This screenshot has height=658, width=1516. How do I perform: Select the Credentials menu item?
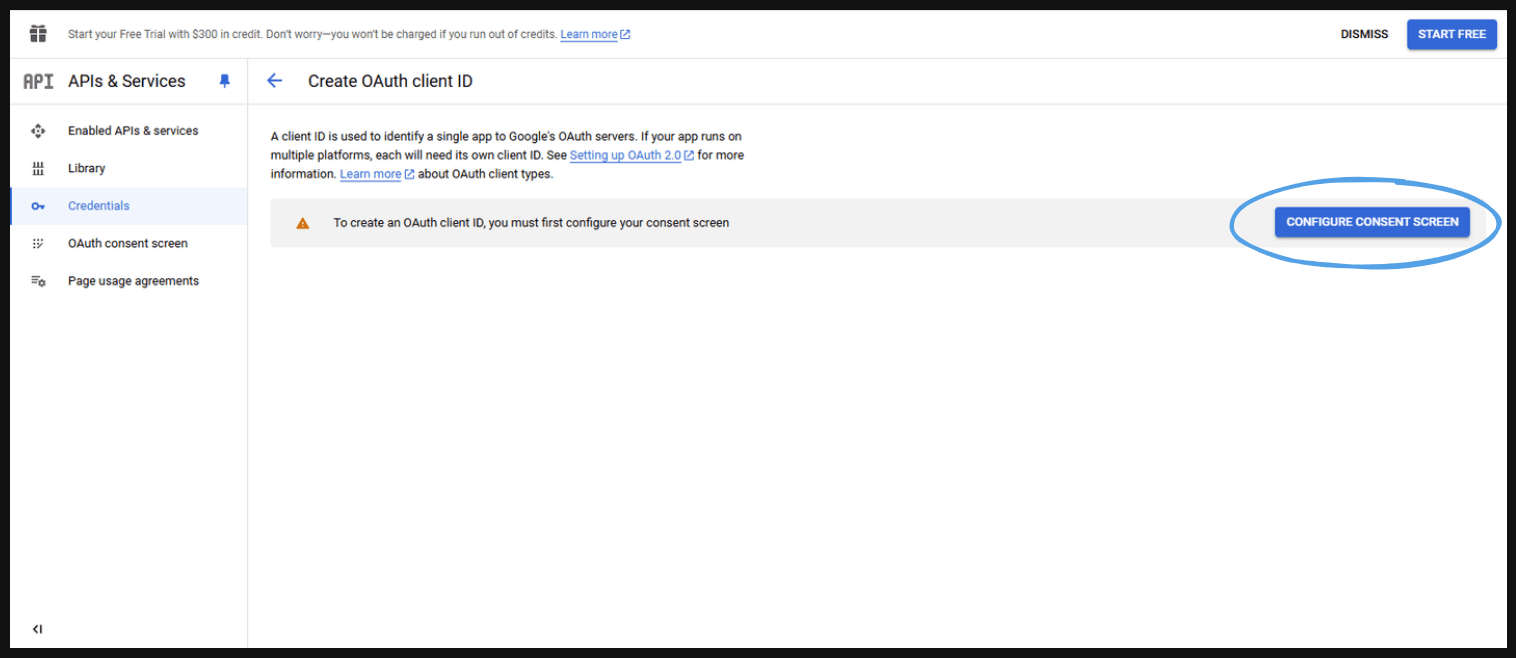tap(129, 206)
